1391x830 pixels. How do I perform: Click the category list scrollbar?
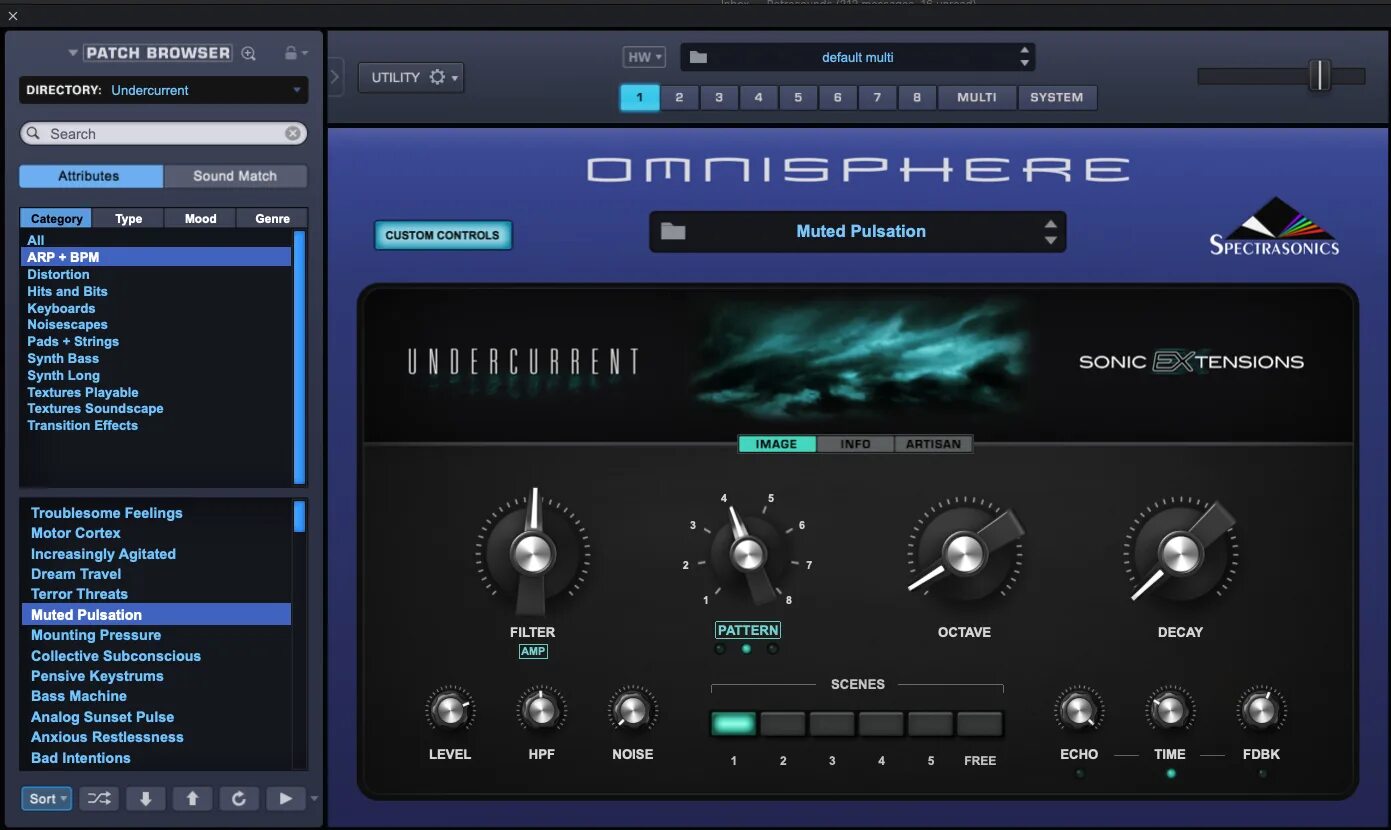(x=299, y=357)
